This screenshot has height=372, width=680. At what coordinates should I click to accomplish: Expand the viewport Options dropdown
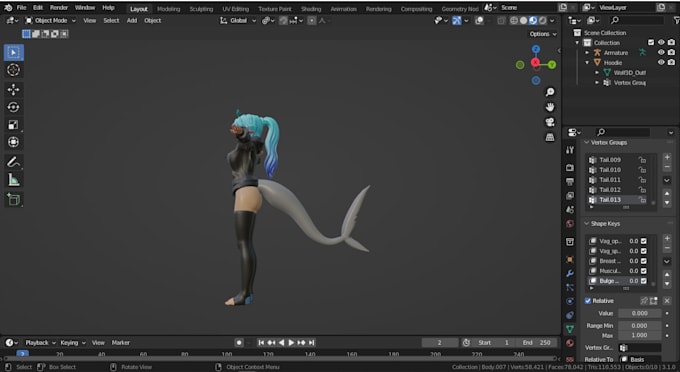click(x=542, y=34)
